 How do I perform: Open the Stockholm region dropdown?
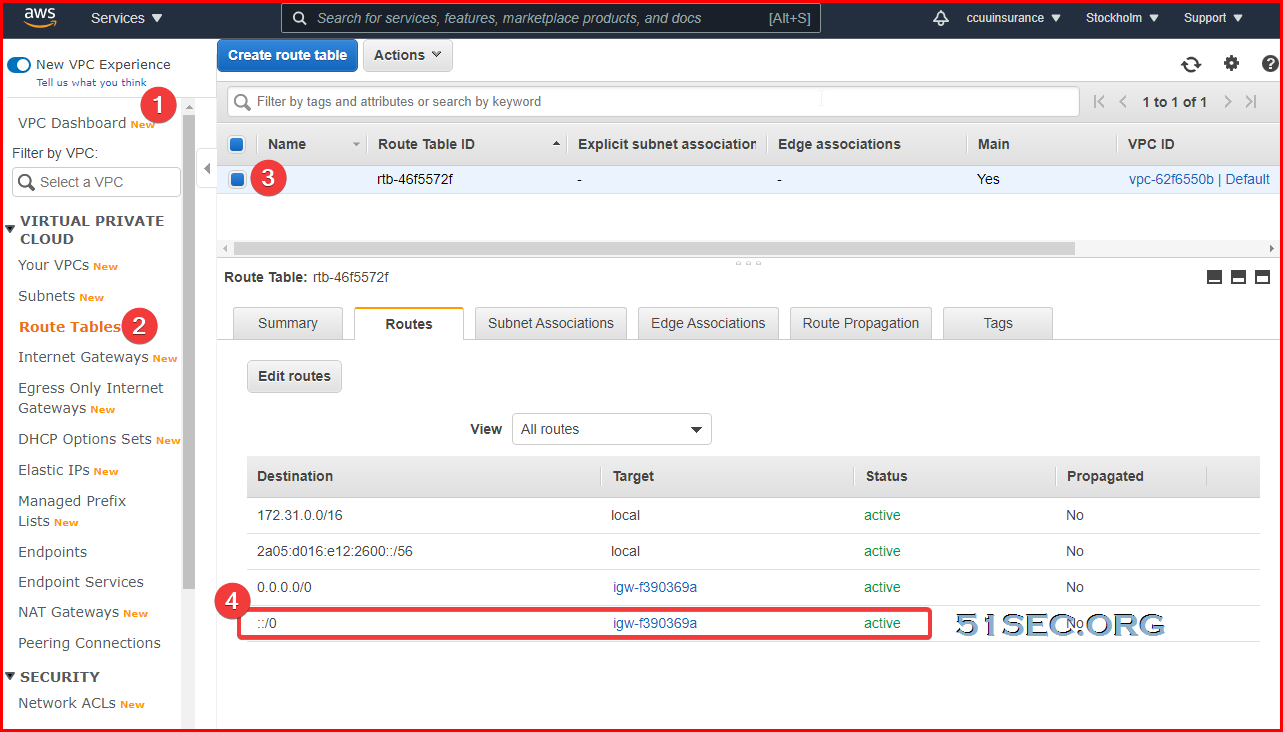point(1122,18)
